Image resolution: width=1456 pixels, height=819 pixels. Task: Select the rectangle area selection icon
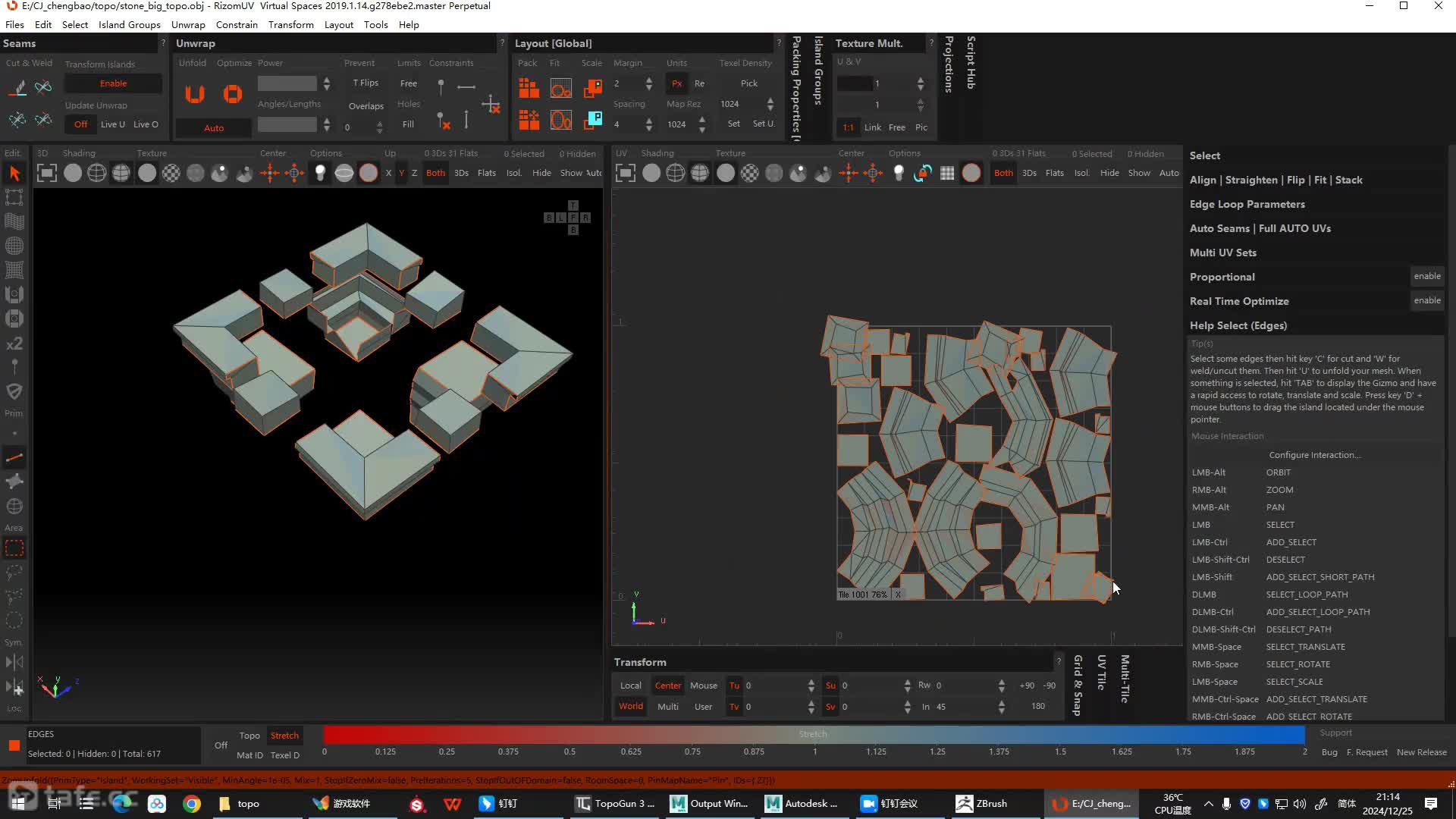tap(14, 548)
